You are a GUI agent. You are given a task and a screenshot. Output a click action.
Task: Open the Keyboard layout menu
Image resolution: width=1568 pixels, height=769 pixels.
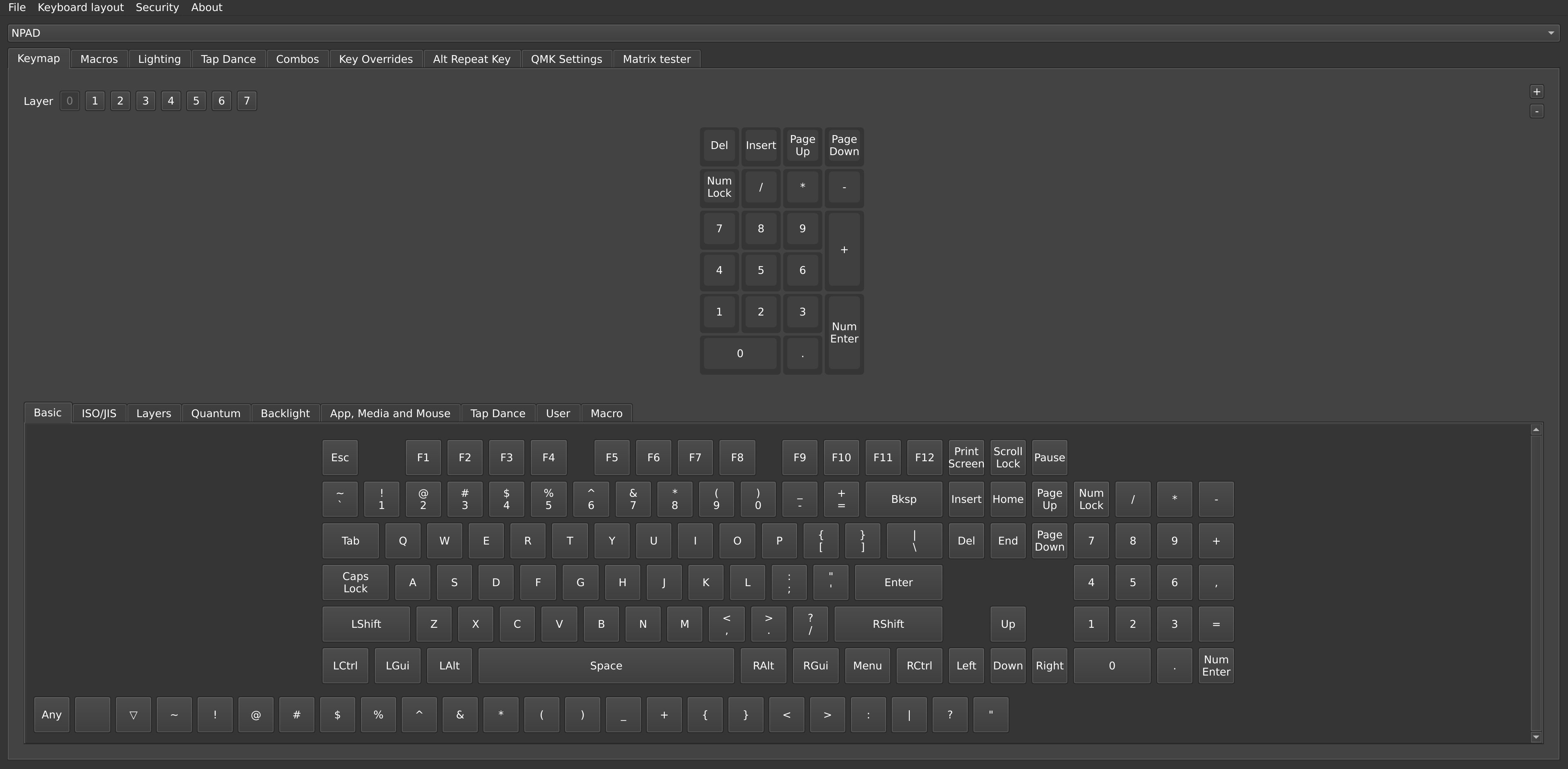80,7
